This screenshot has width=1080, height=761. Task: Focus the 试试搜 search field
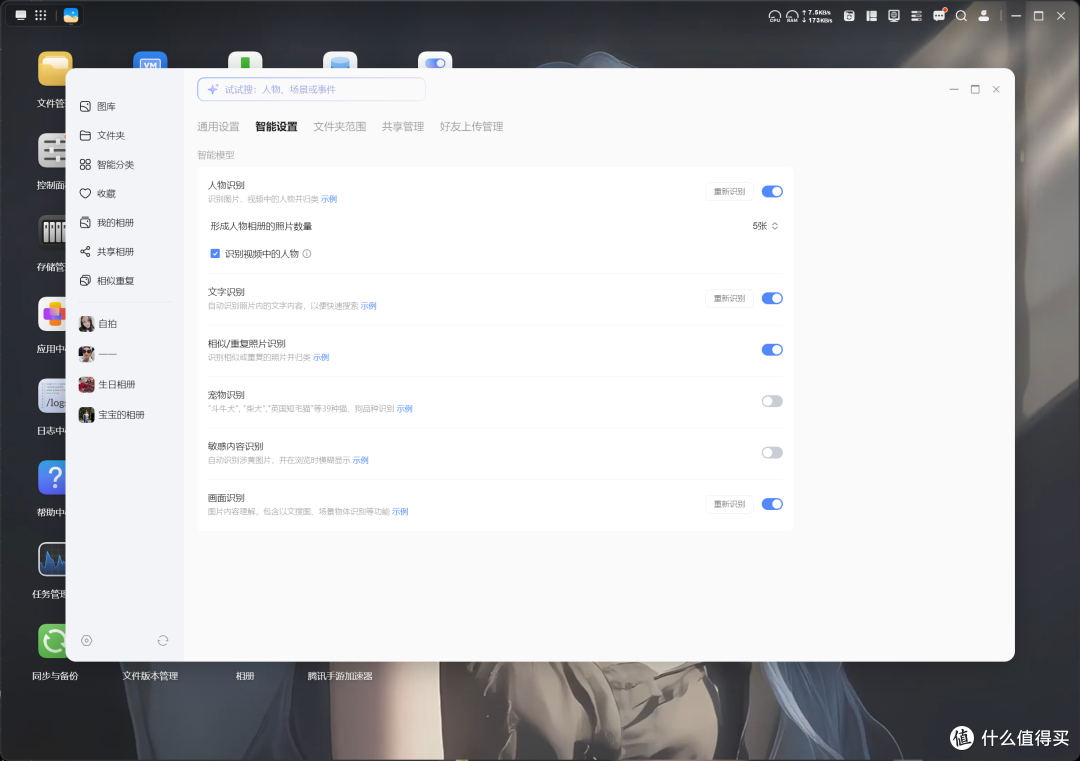(311, 90)
